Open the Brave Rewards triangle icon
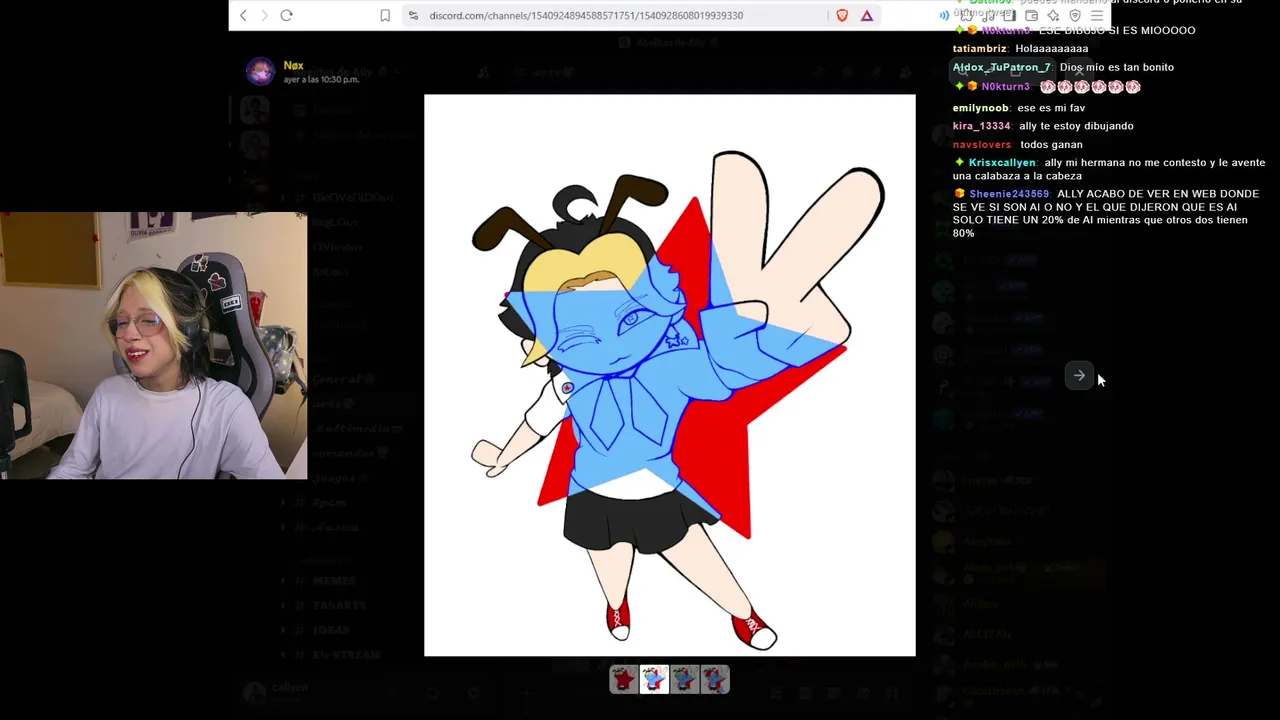The width and height of the screenshot is (1280, 720). click(867, 15)
